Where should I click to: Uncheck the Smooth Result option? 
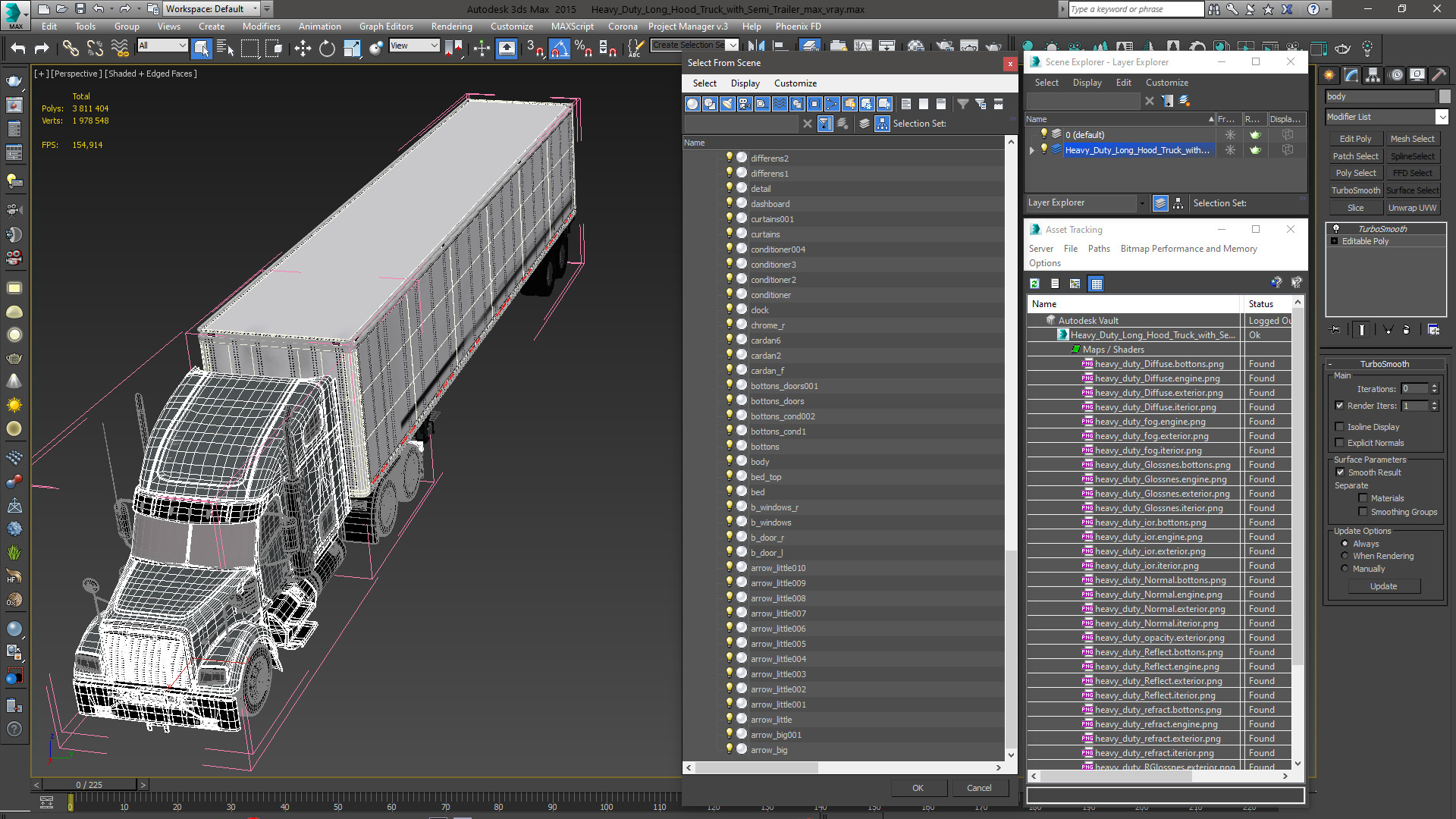pos(1340,472)
